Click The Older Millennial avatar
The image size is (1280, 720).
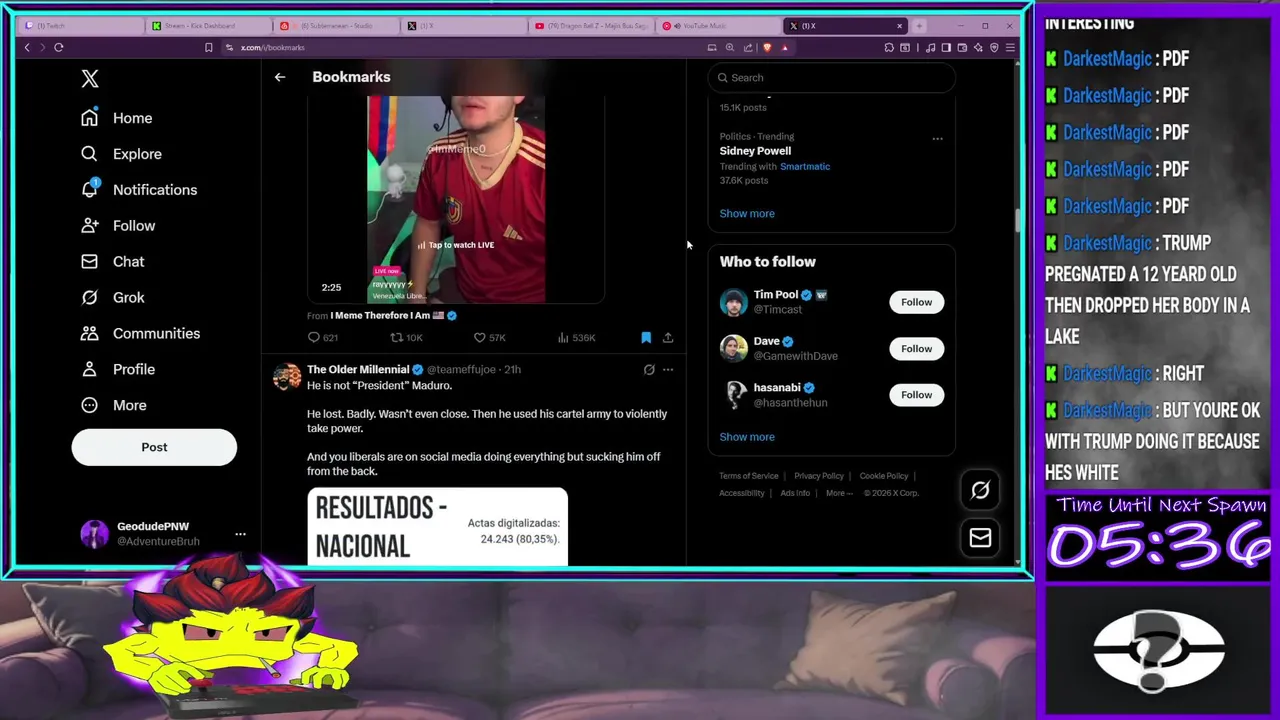(x=287, y=377)
